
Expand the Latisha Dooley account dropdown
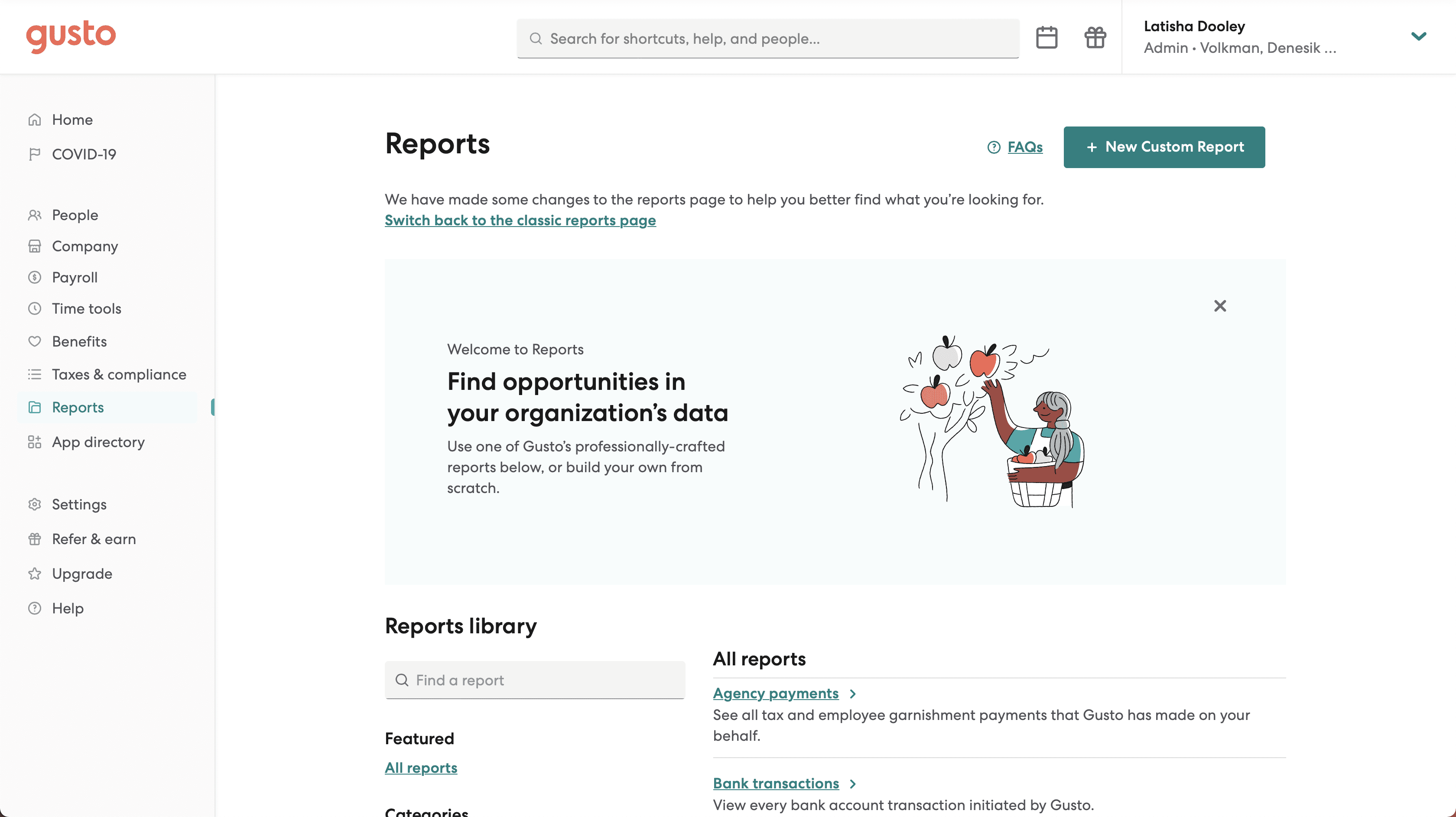tap(1418, 37)
